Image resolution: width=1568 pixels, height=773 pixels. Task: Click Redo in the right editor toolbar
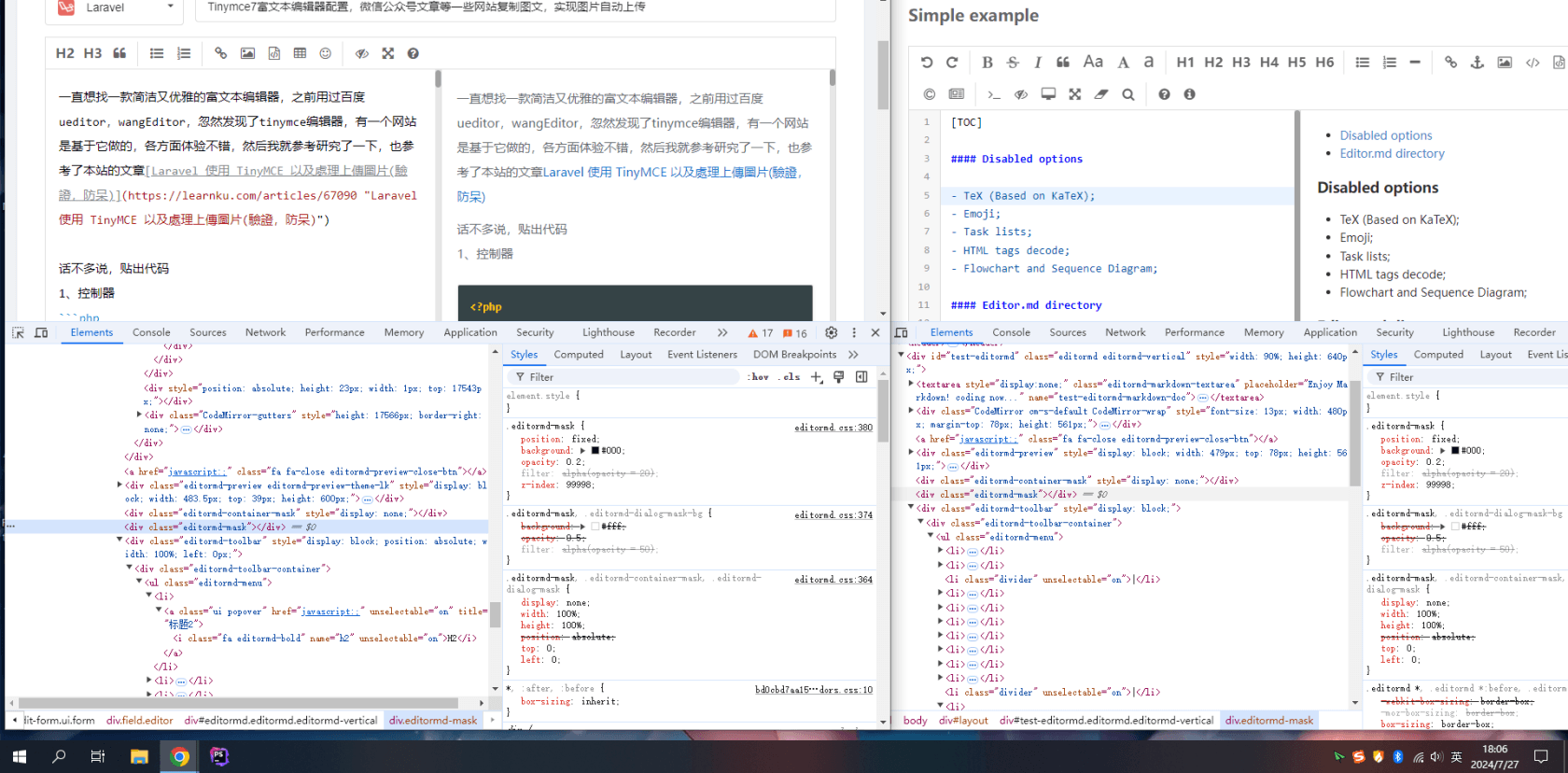tap(952, 63)
